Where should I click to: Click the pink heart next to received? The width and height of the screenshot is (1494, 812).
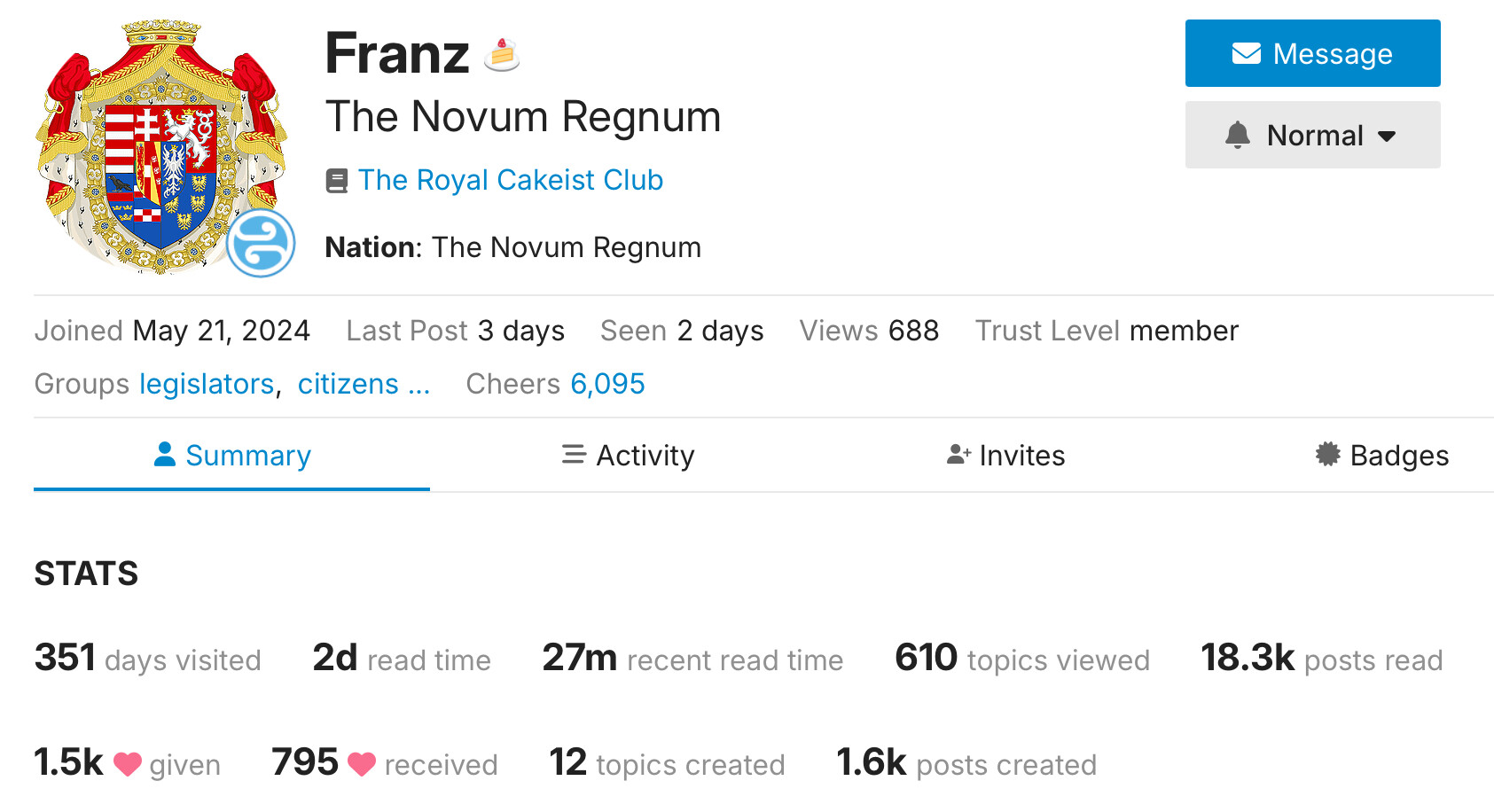[x=362, y=764]
